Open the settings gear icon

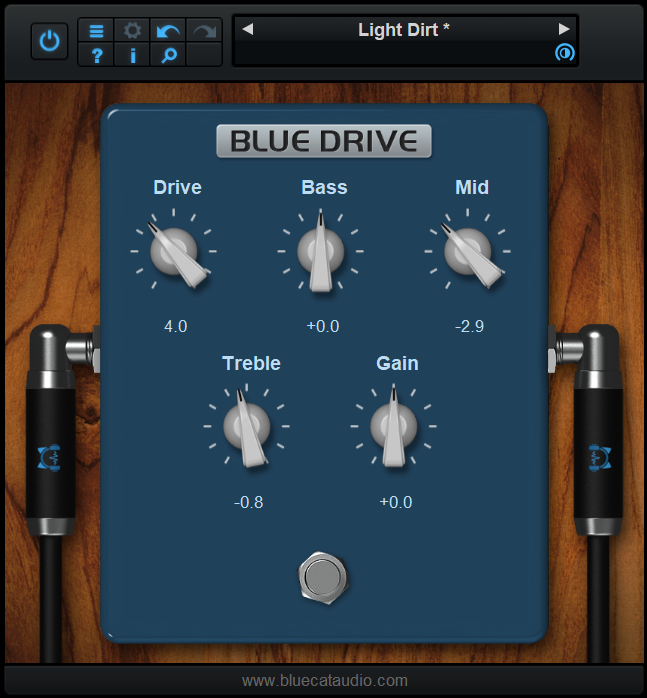point(132,31)
